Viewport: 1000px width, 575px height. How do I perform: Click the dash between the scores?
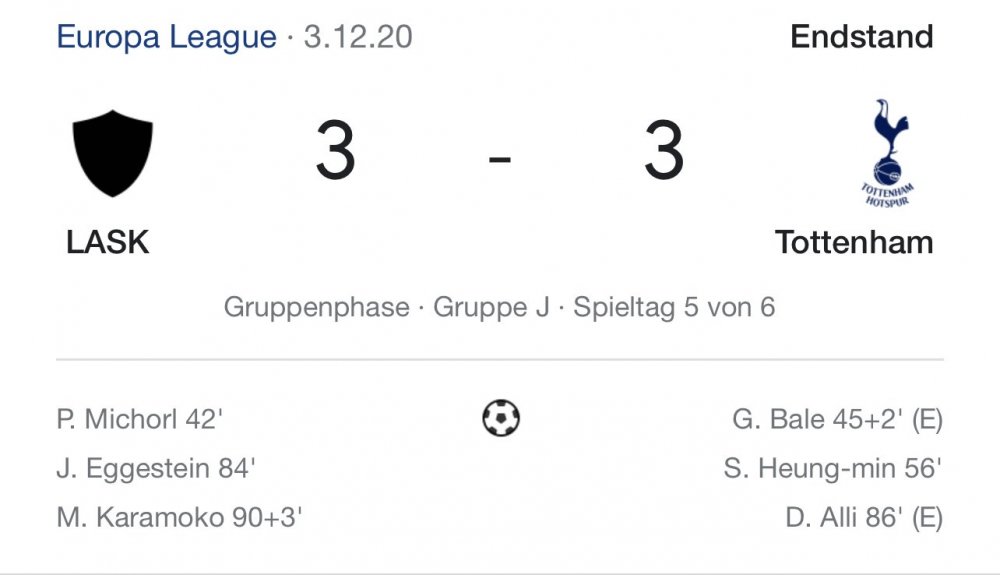(500, 157)
